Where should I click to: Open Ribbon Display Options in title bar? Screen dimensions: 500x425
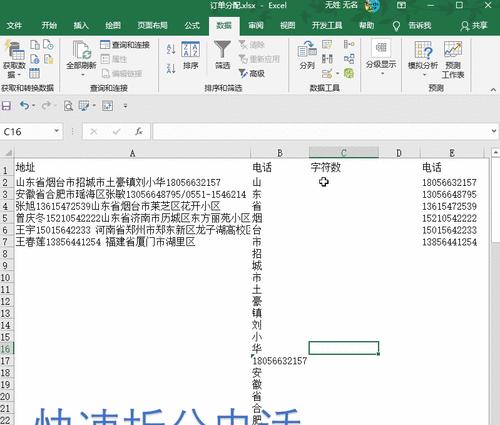click(402, 5)
